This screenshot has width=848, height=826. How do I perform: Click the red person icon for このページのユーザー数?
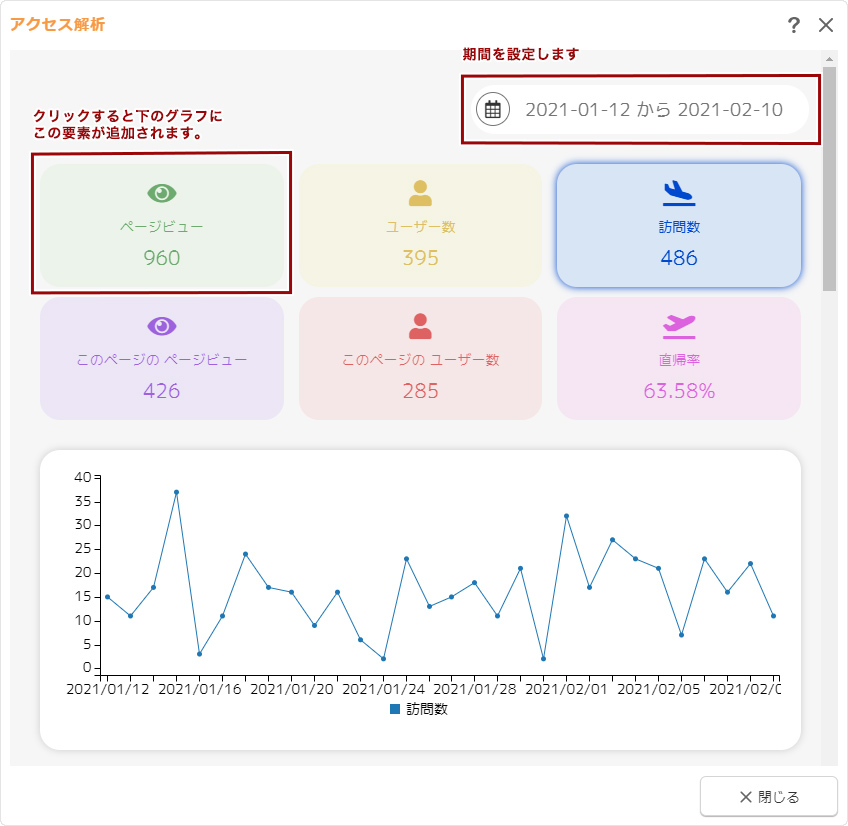click(420, 326)
